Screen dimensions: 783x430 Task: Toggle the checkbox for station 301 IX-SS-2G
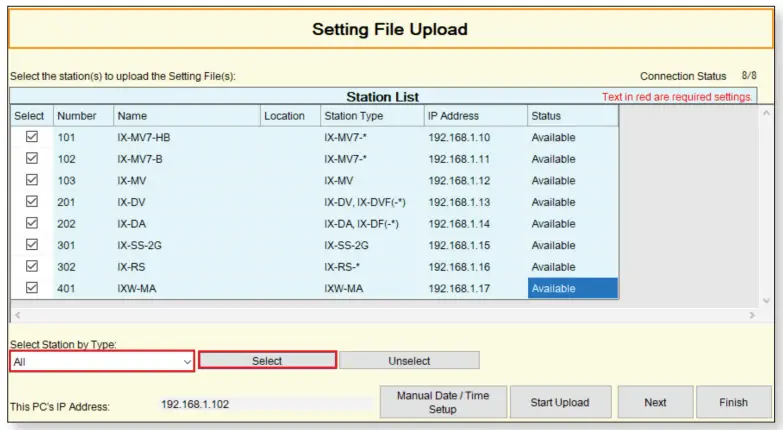[32, 244]
